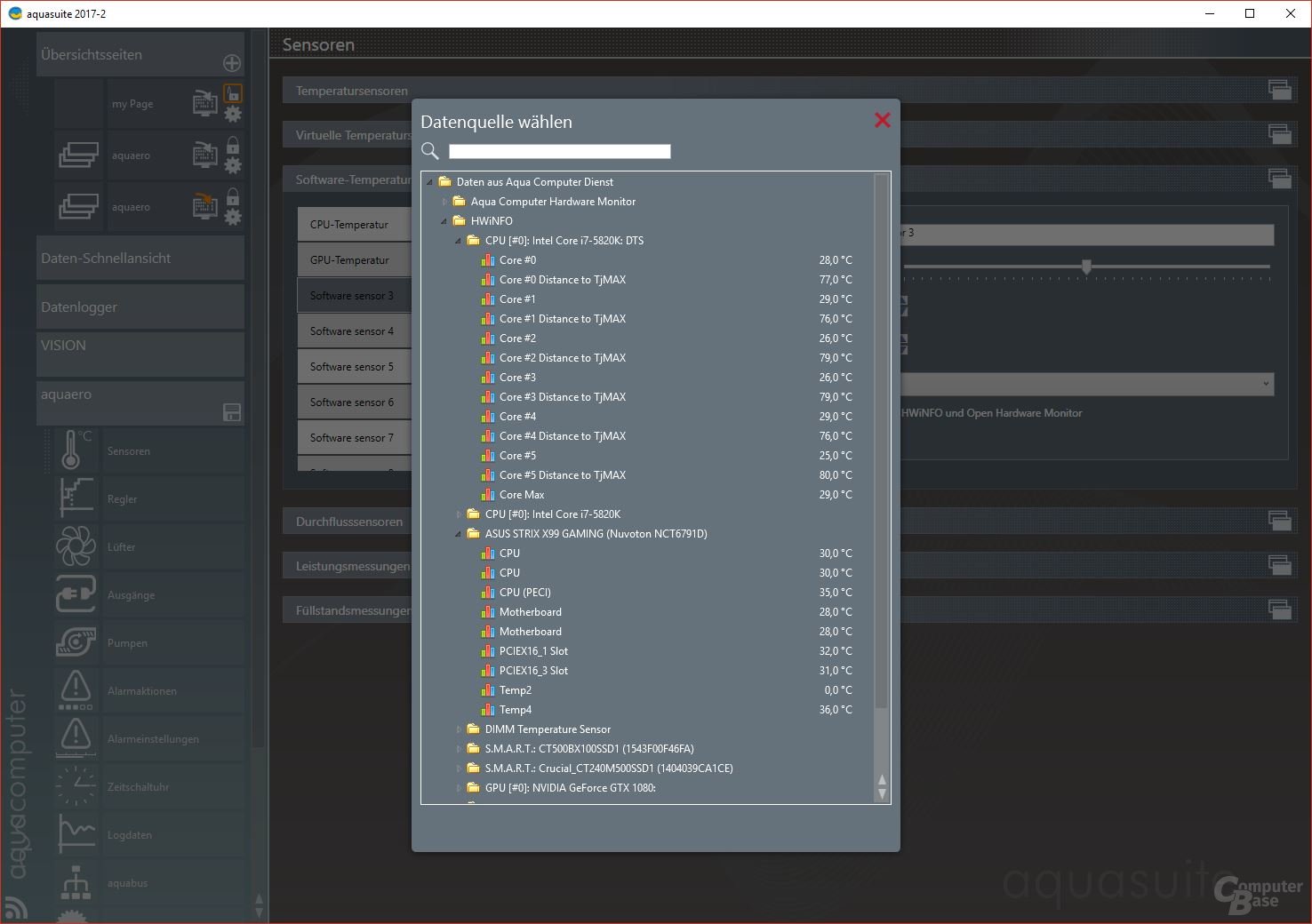The image size is (1312, 924).
Task: Select the Software sensor 5 tab
Action: click(x=354, y=366)
